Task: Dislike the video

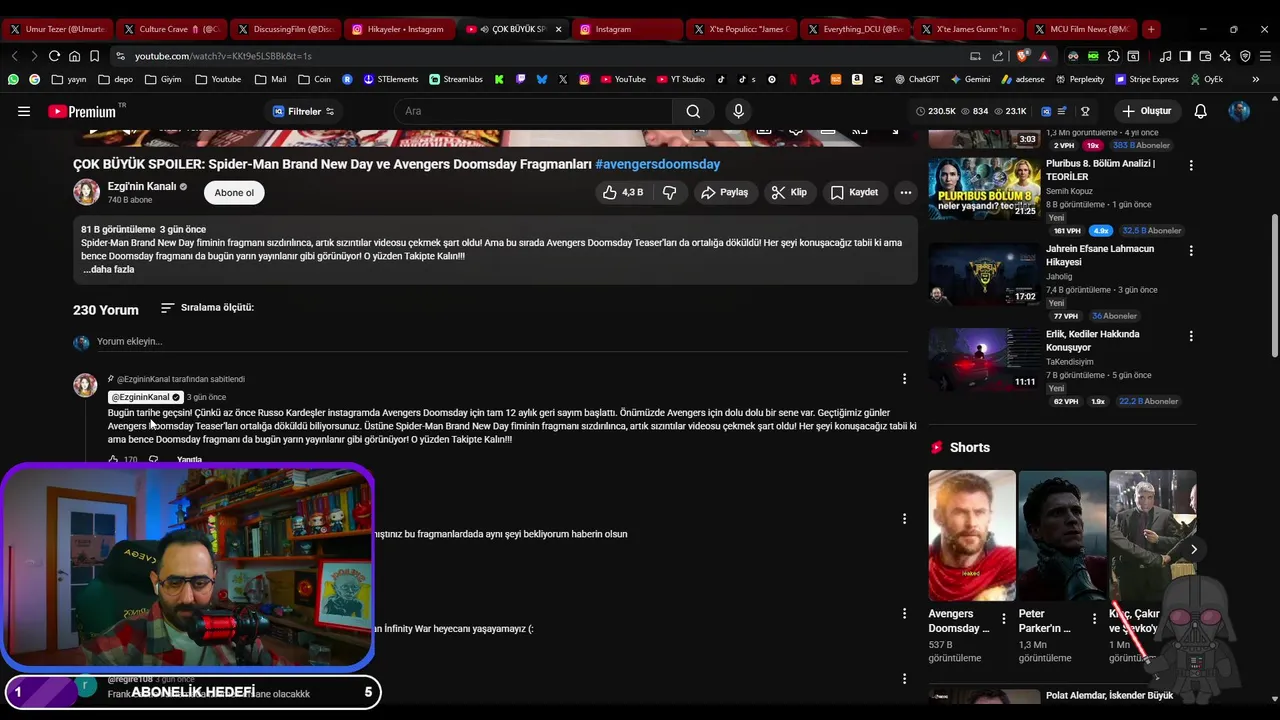Action: [669, 192]
